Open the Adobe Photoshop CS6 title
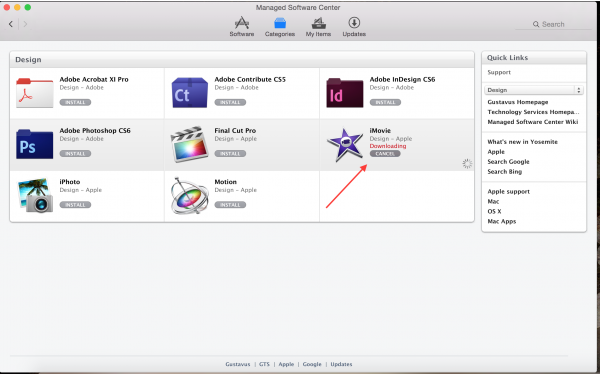Screen dimensions: 600x374 pos(95,131)
